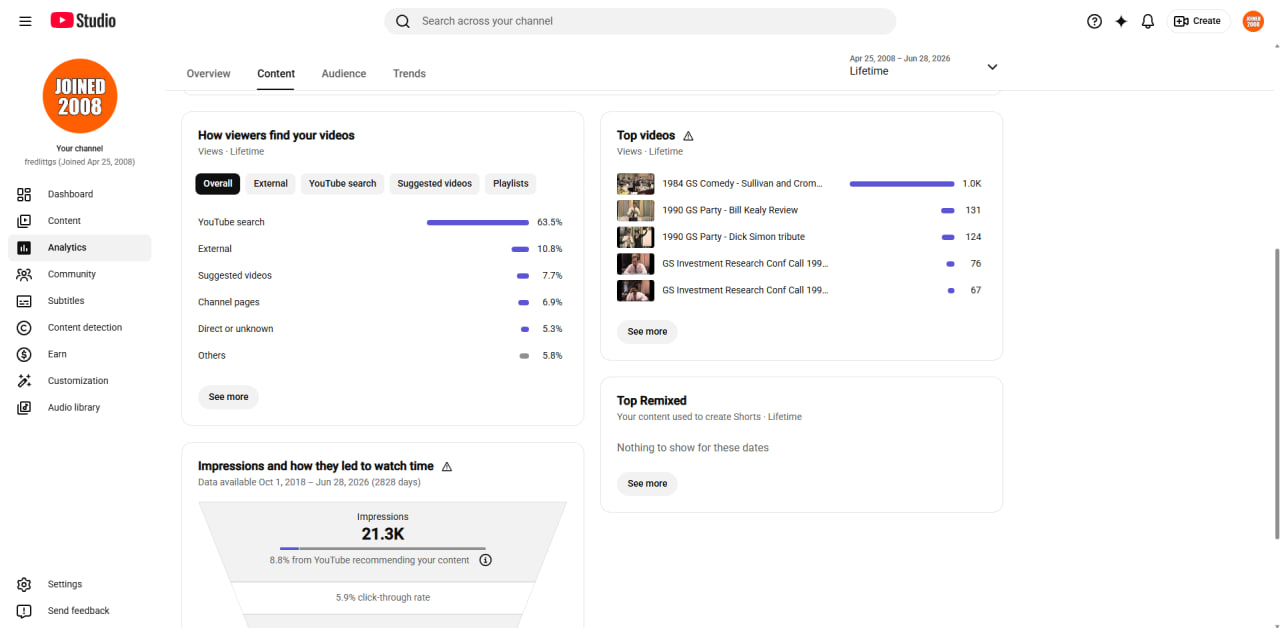Click the Customization wand icon
Viewport: 1280px width, 628px height.
point(24,381)
